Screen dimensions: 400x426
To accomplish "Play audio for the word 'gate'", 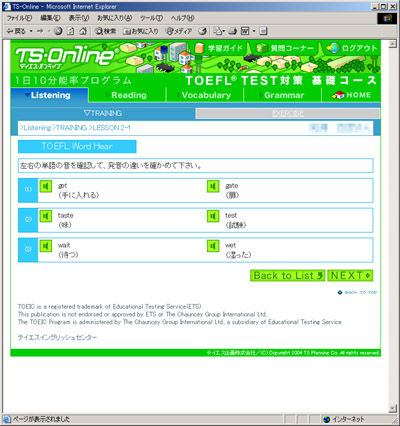I will pos(213,186).
